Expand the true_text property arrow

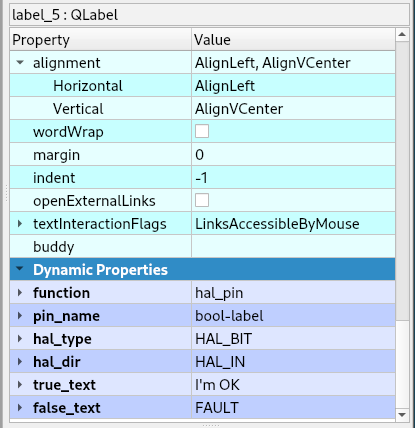point(20,385)
